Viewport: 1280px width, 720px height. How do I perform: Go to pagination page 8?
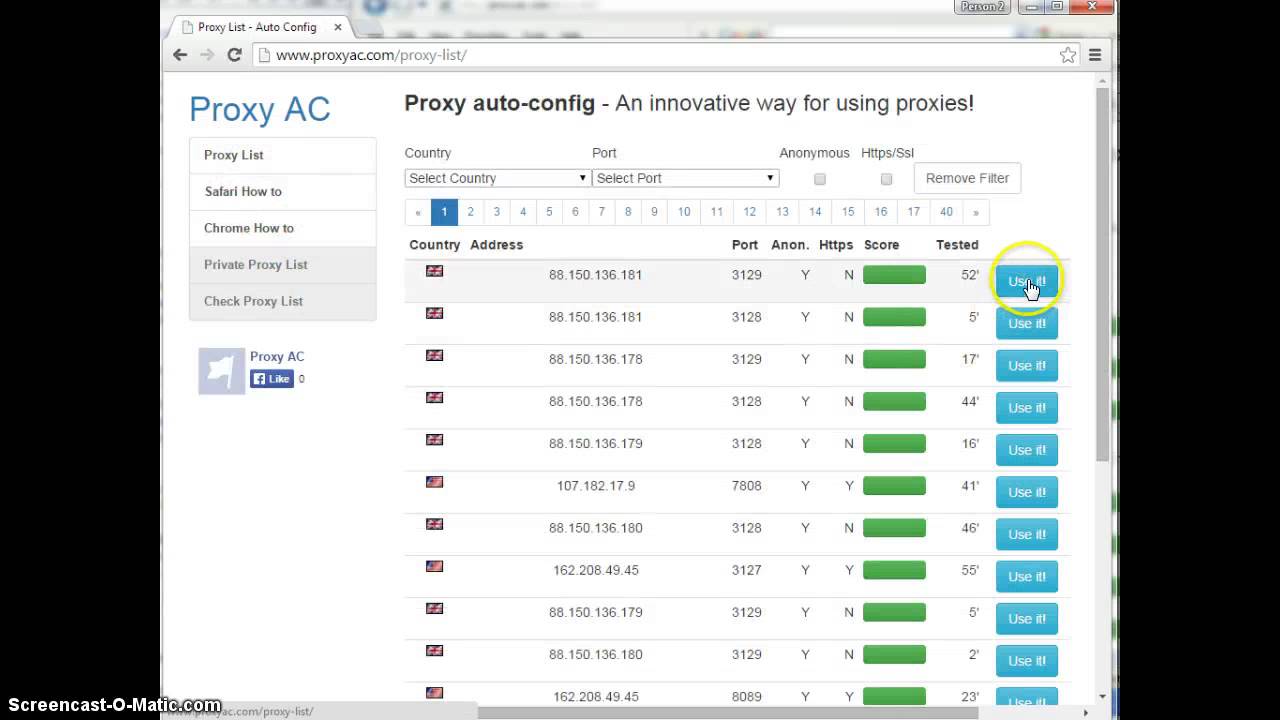point(628,212)
